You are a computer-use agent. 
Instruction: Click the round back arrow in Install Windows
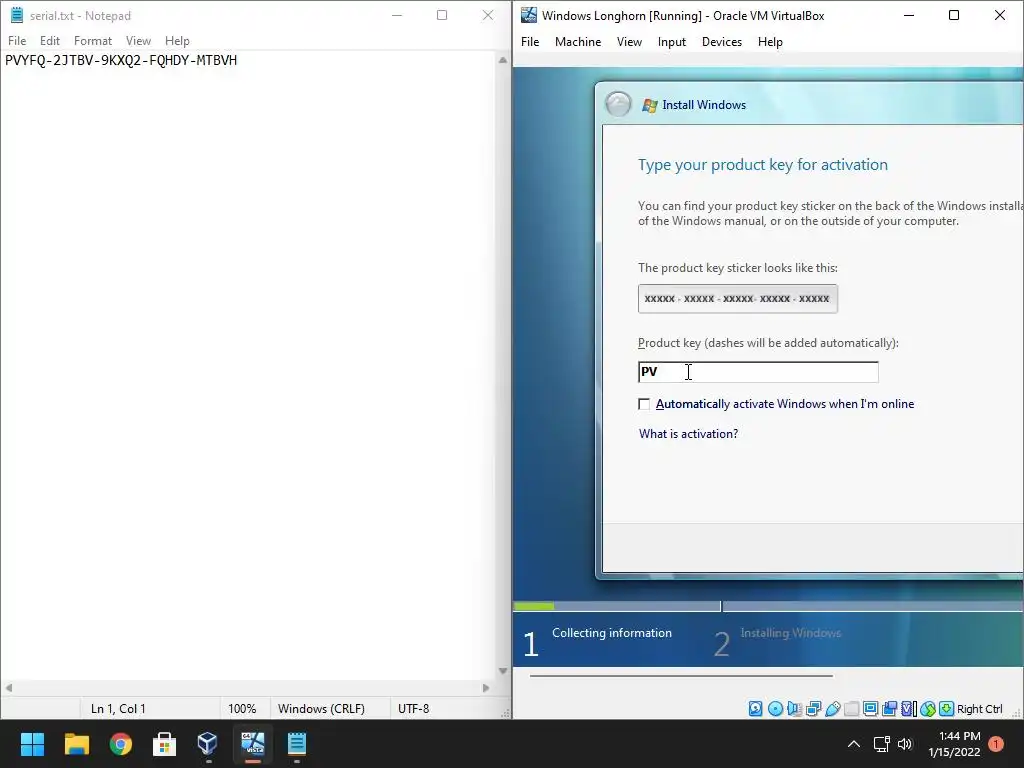click(x=618, y=104)
